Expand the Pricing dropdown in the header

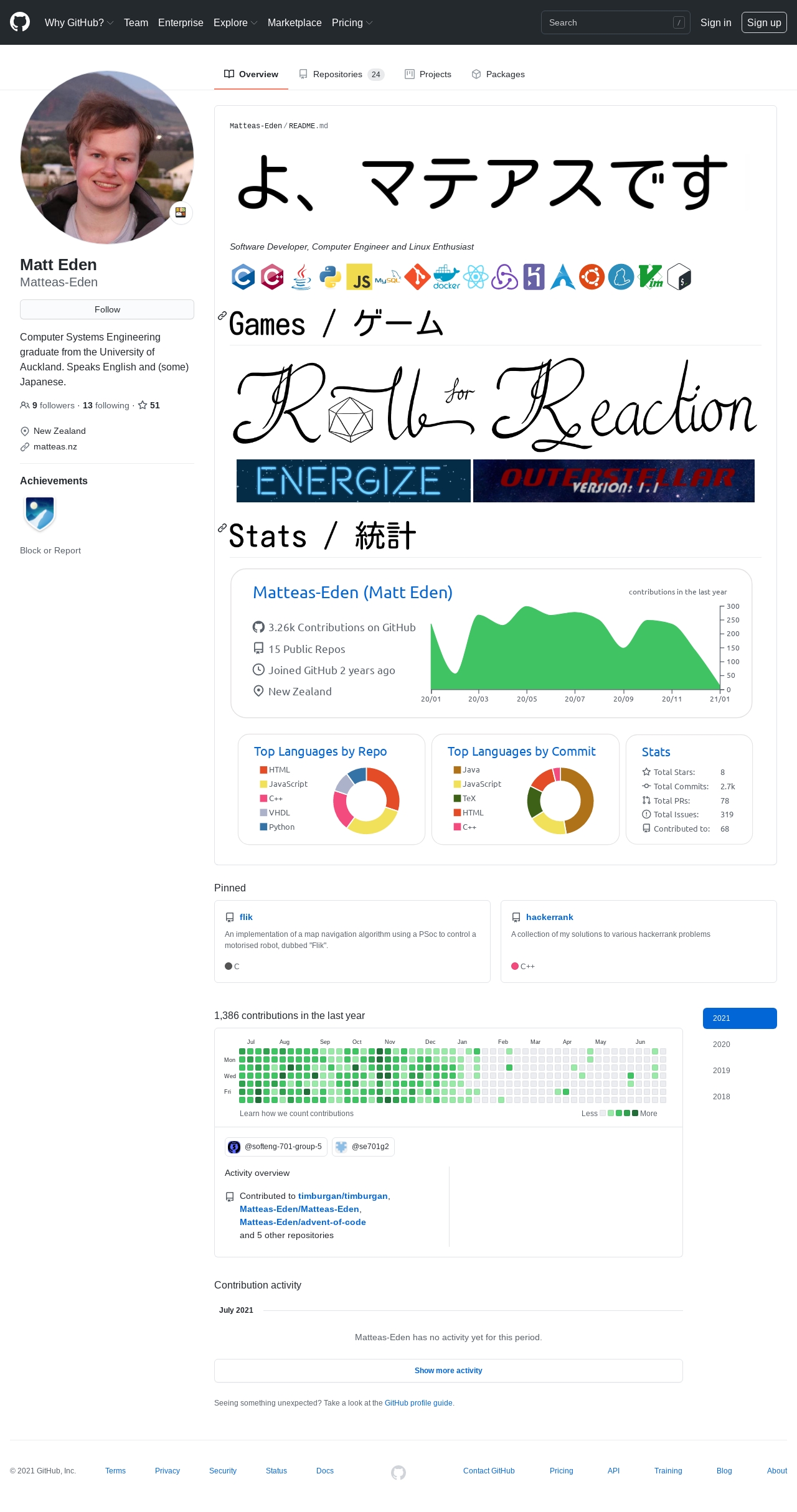pos(352,22)
